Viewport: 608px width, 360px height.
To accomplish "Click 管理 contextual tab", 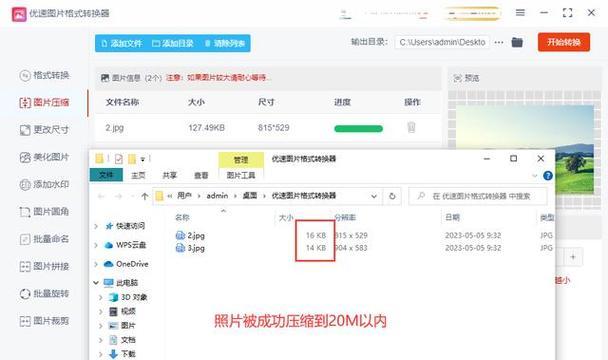I will [241, 160].
